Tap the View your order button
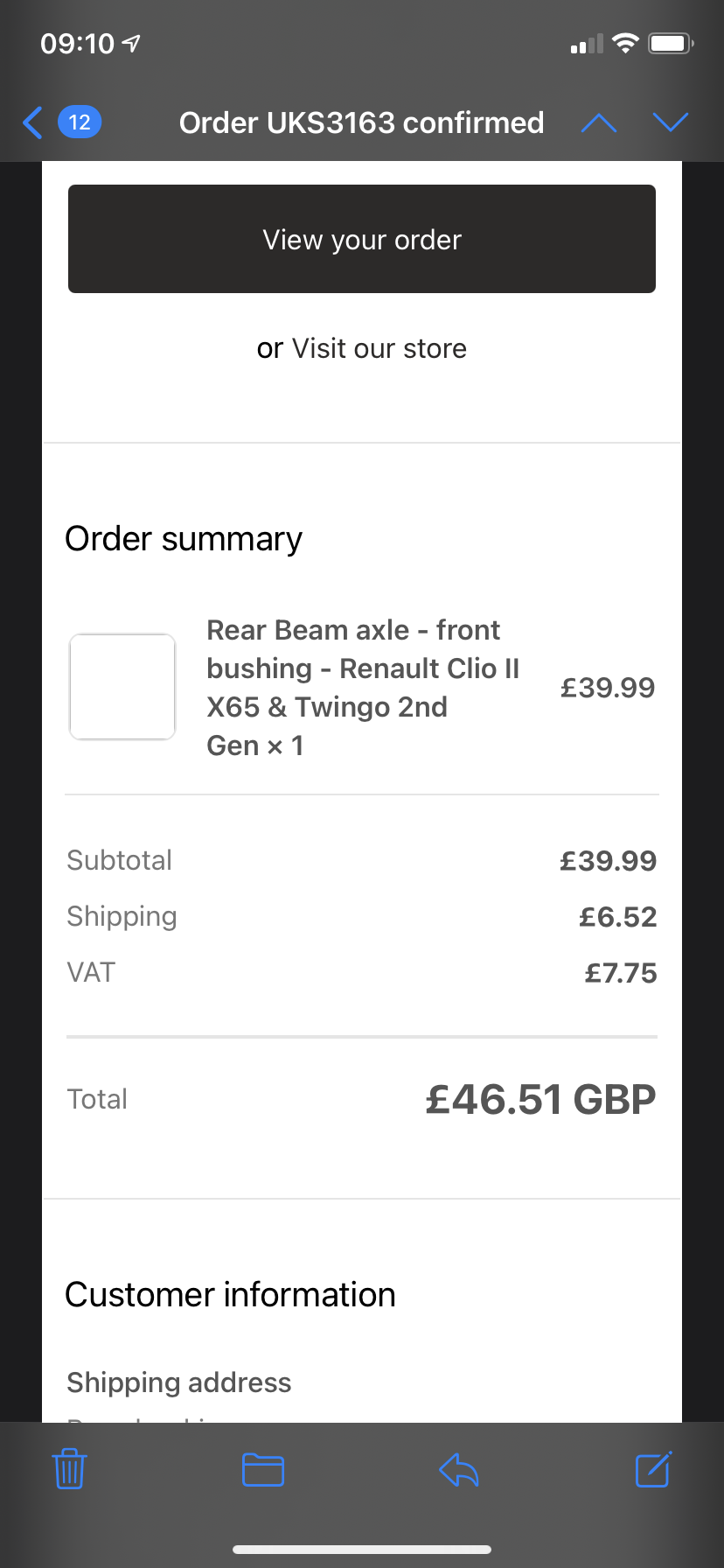The image size is (724, 1568). point(362,239)
